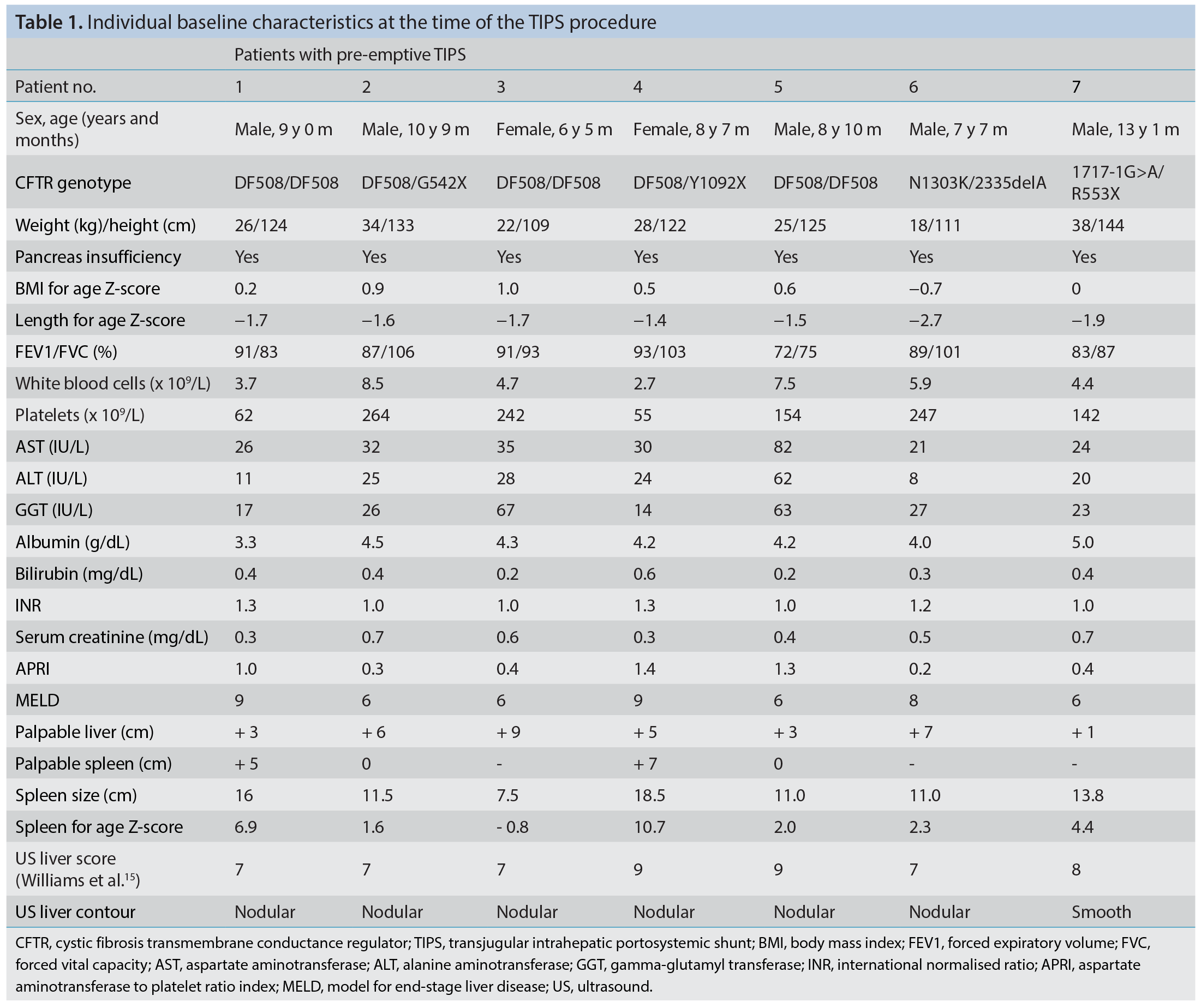Select AST value '82'
The height and width of the screenshot is (1008, 1201).
click(782, 447)
